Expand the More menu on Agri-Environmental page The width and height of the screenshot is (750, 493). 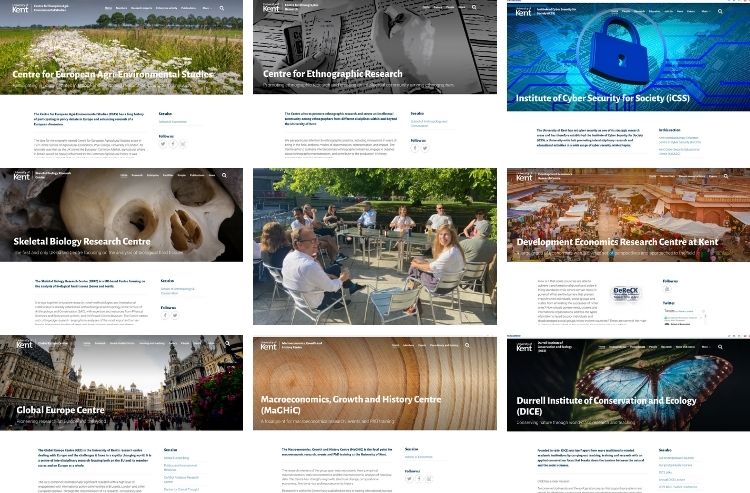pos(206,8)
